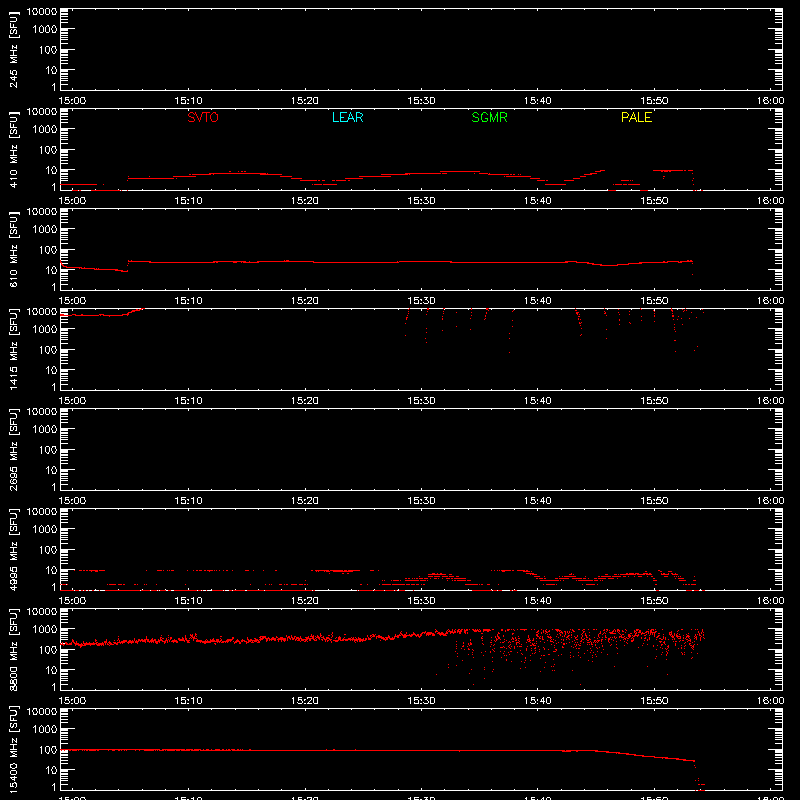The image size is (800, 800).
Task: Click 15:00 tick under the 8800 MHz panel
Action: tap(72, 701)
